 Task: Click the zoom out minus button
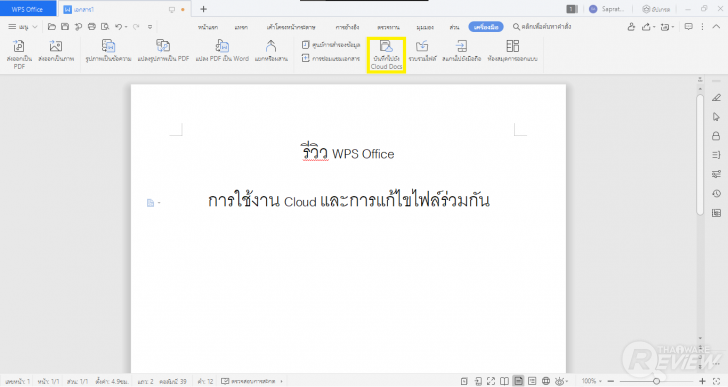click(x=611, y=381)
